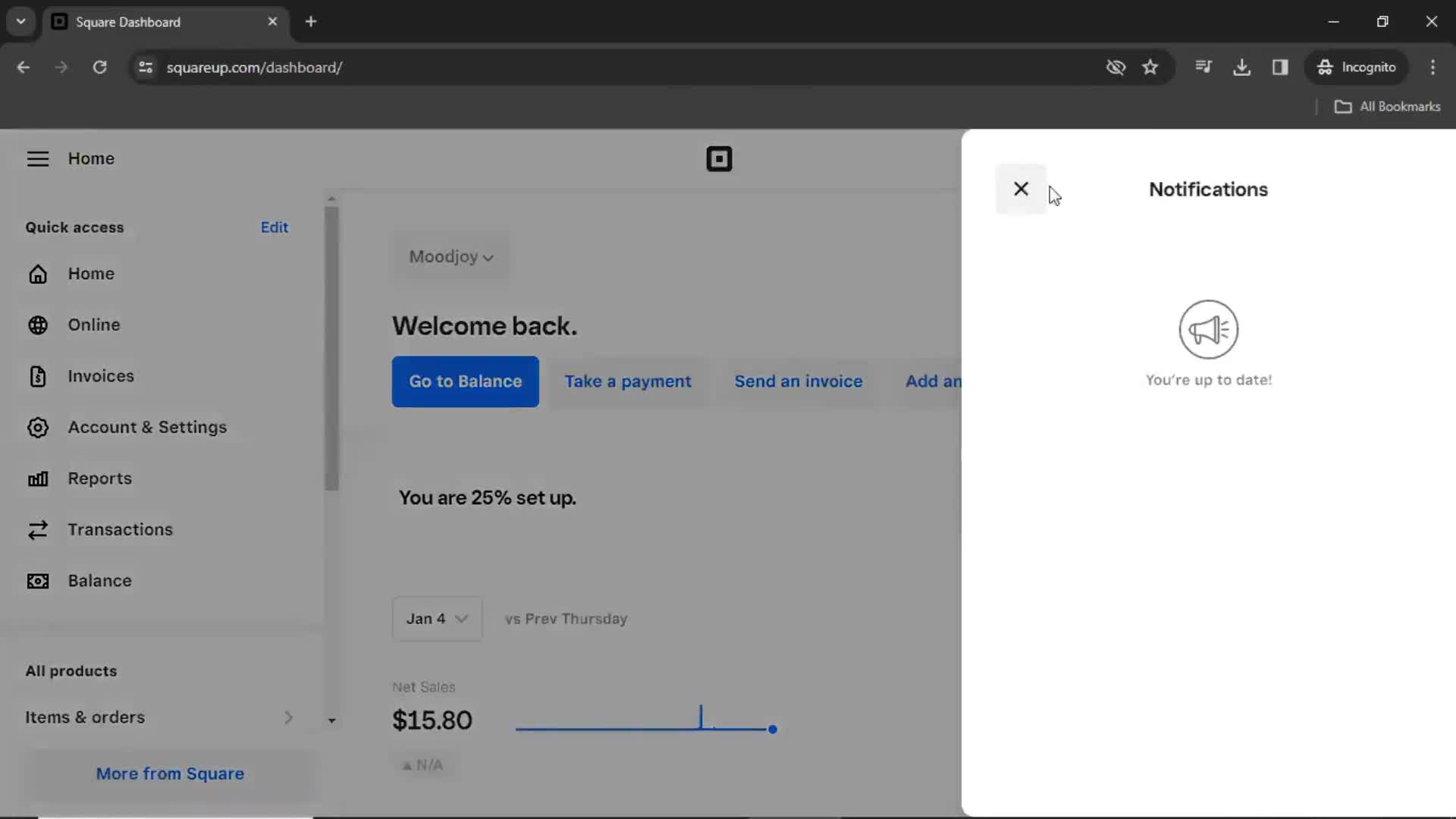Open Reports in the sidebar

click(100, 479)
